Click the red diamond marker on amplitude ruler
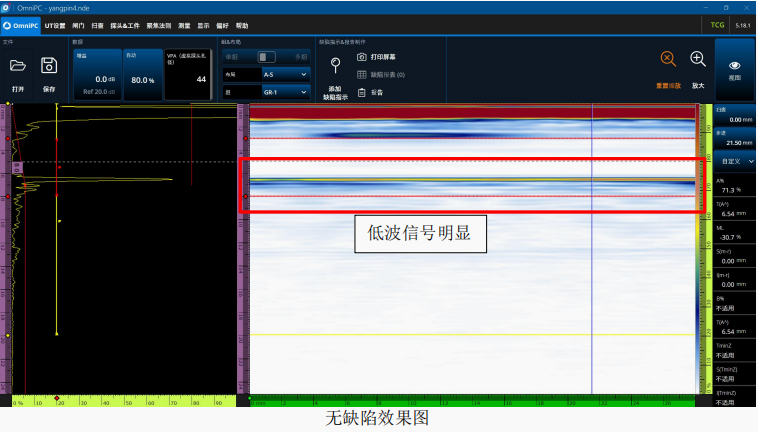 57,398
